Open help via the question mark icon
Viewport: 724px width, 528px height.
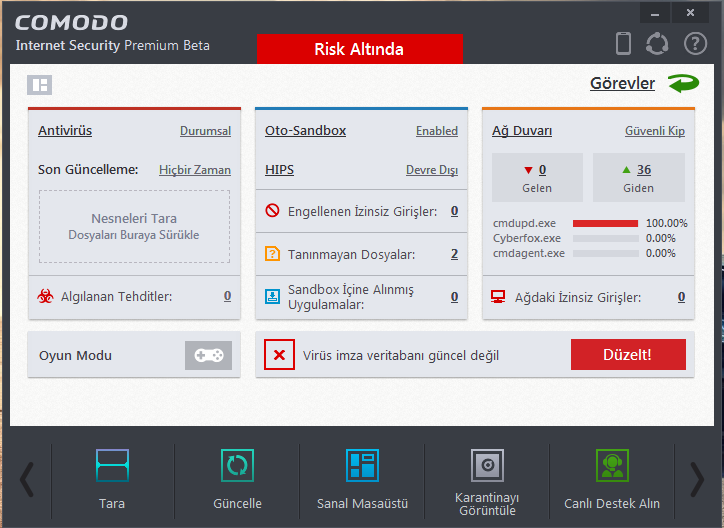pos(695,44)
